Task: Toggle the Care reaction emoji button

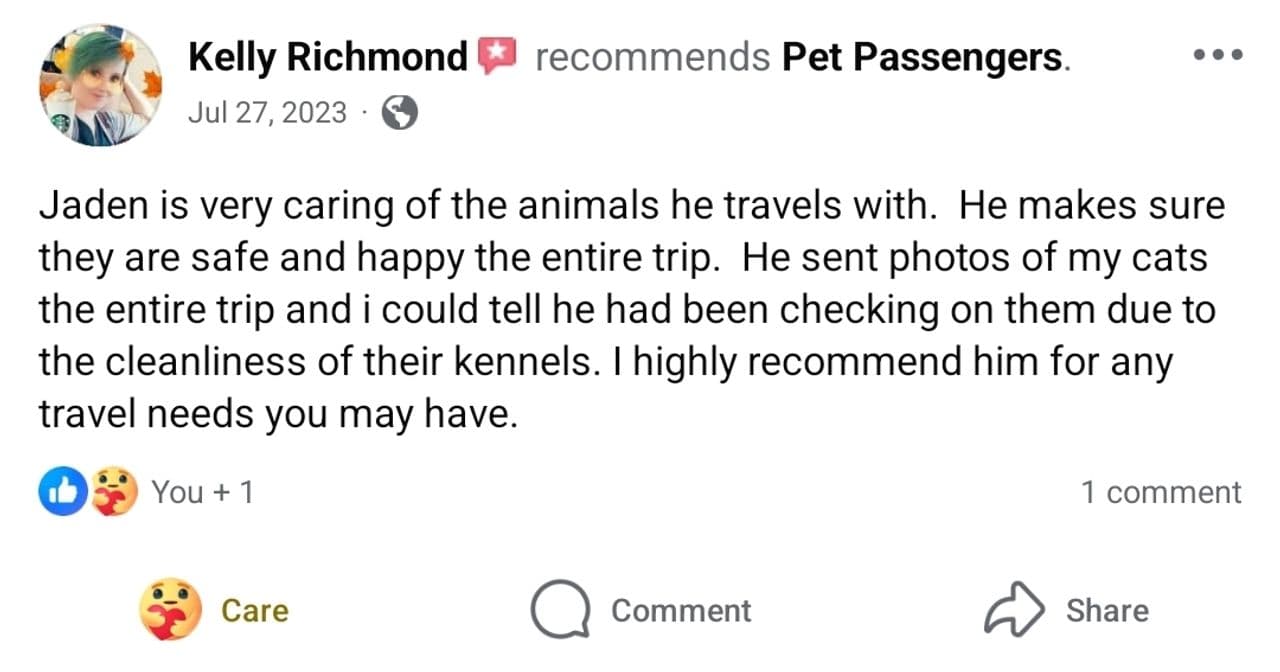Action: pos(172,610)
